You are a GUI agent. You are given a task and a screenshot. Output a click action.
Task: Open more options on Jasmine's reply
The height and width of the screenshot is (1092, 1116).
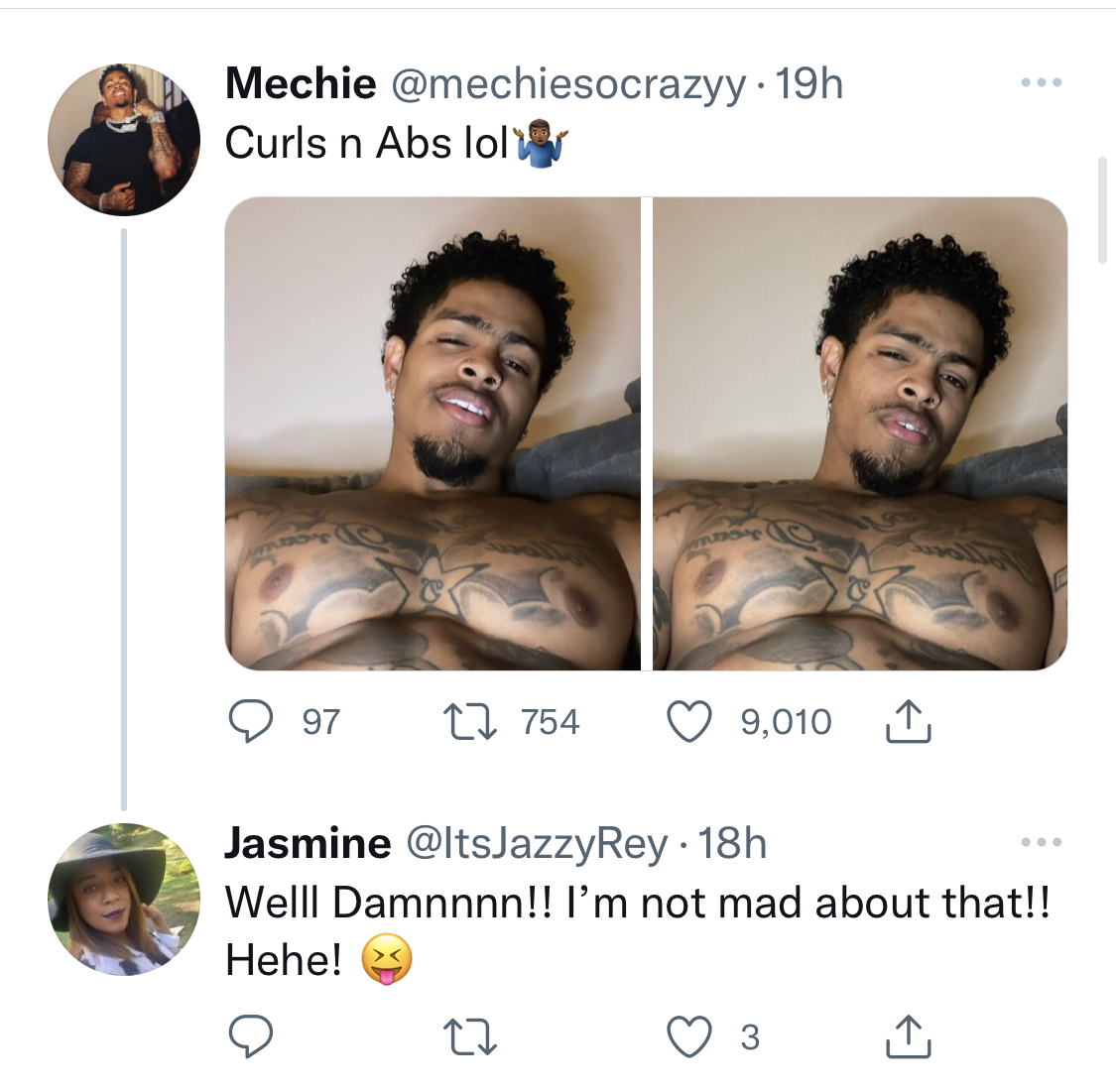(x=1042, y=842)
